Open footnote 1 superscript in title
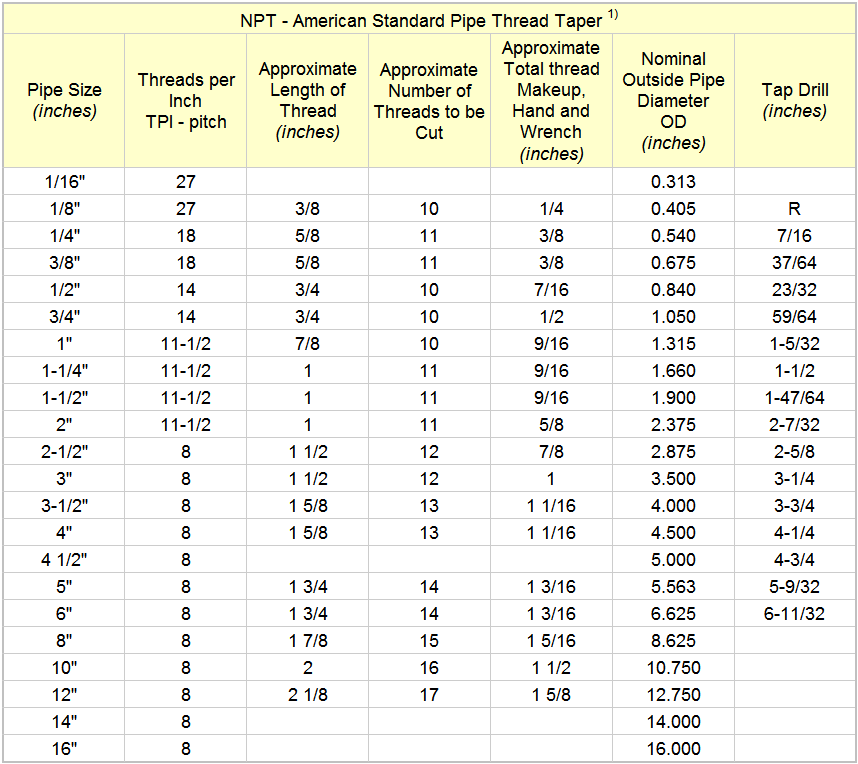The width and height of the screenshot is (858, 764). [613, 15]
